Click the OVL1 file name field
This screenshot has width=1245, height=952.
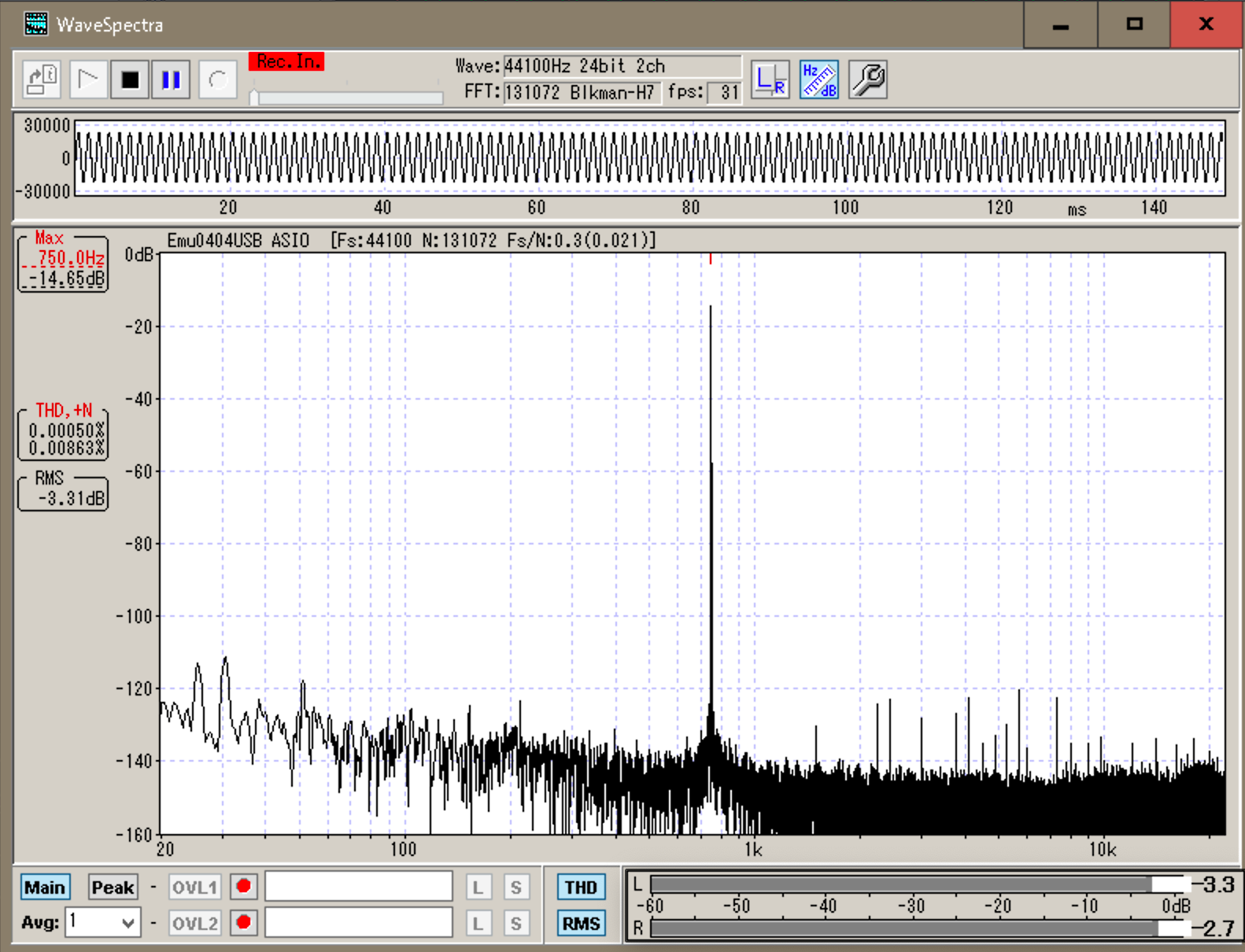tap(359, 886)
